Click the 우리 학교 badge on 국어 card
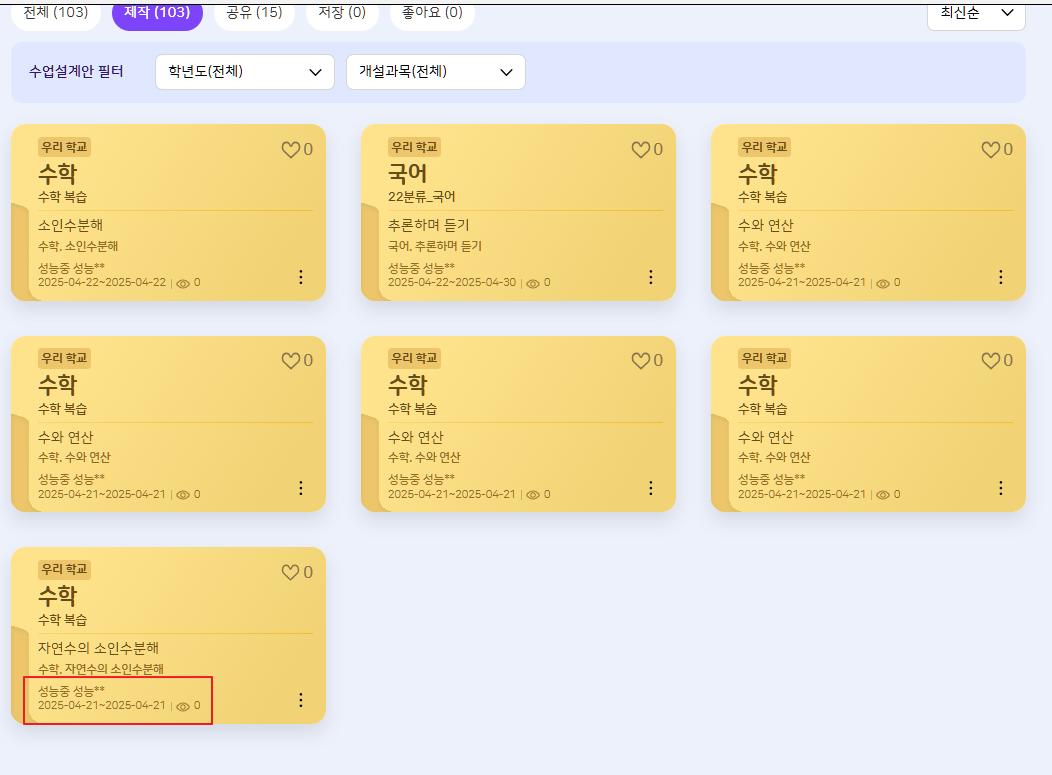Image resolution: width=1052 pixels, height=775 pixels. coord(415,147)
